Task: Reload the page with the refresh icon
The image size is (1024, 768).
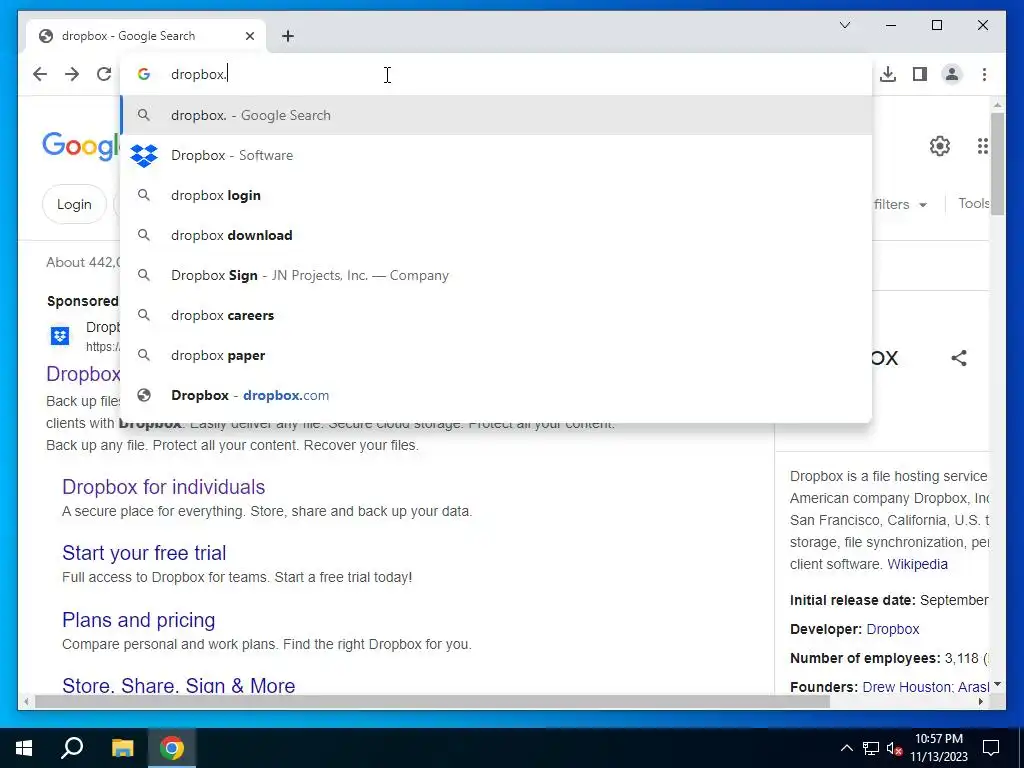Action: [104, 74]
